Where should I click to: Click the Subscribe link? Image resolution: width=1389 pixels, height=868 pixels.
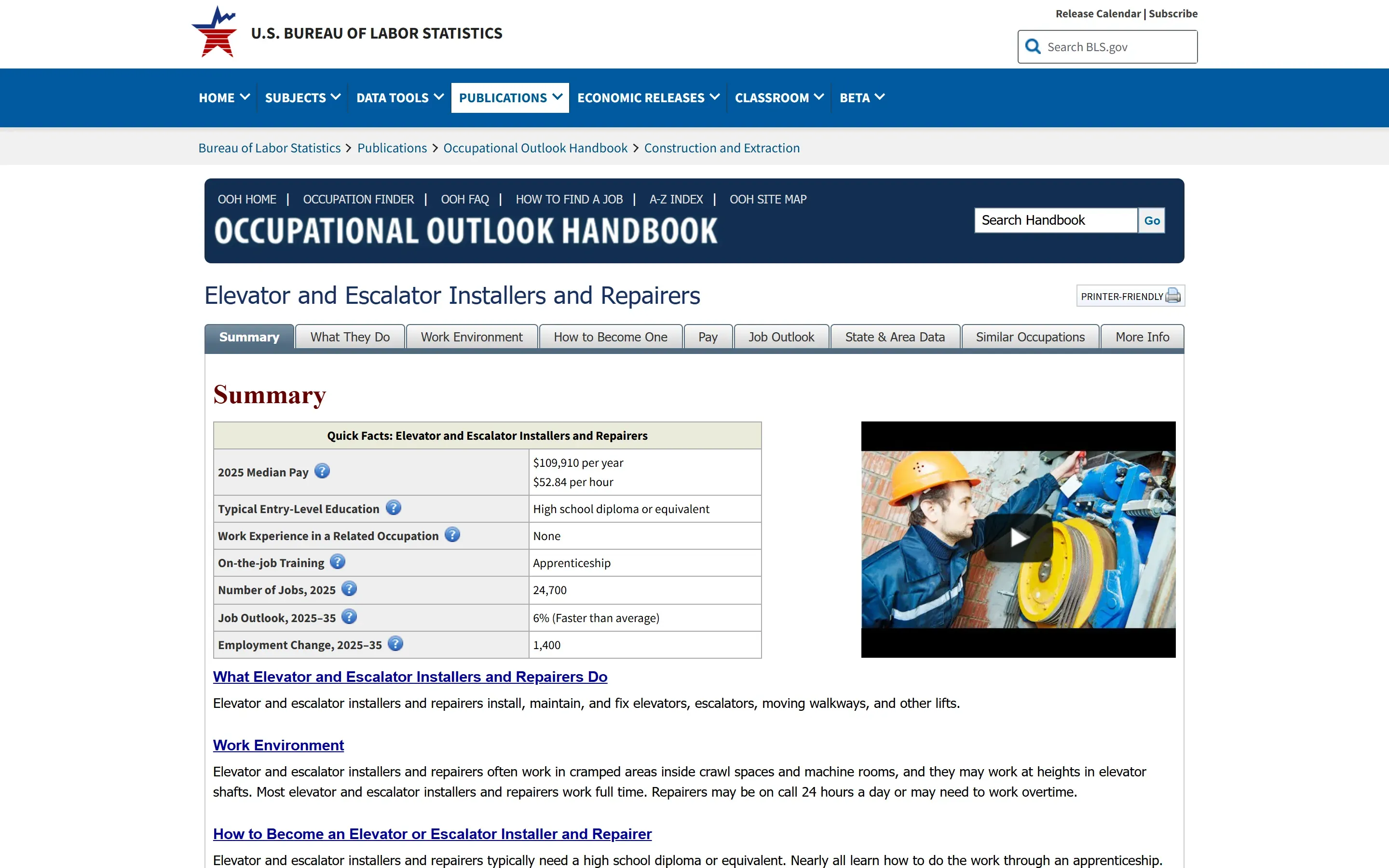click(1173, 13)
